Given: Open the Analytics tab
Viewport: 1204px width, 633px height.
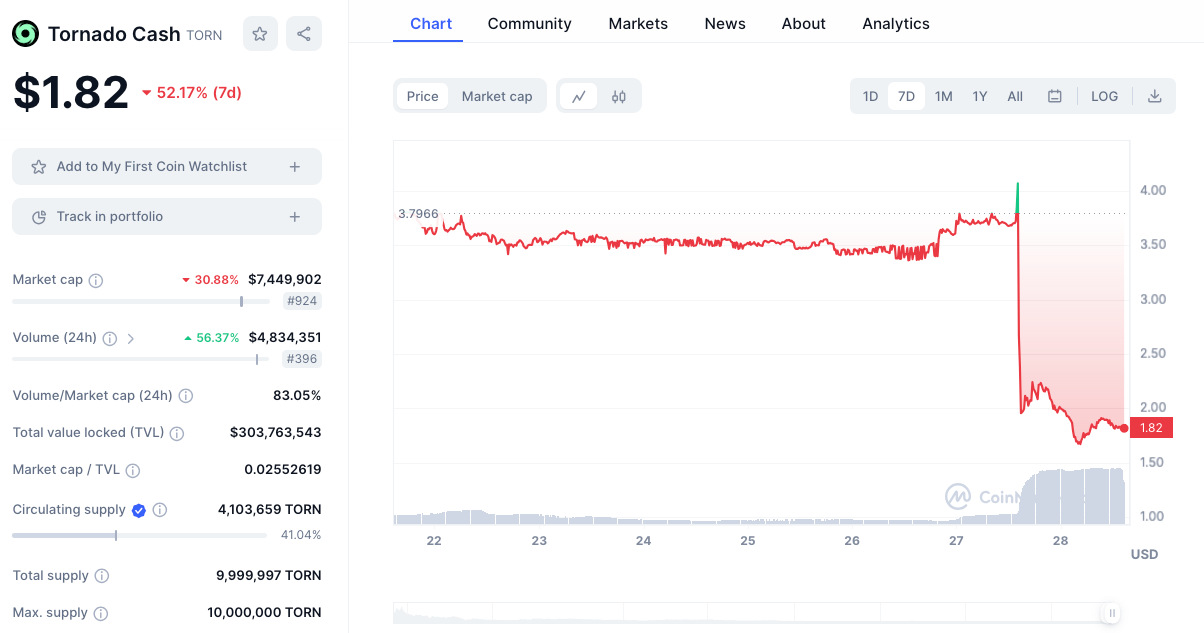Looking at the screenshot, I should click(896, 23).
